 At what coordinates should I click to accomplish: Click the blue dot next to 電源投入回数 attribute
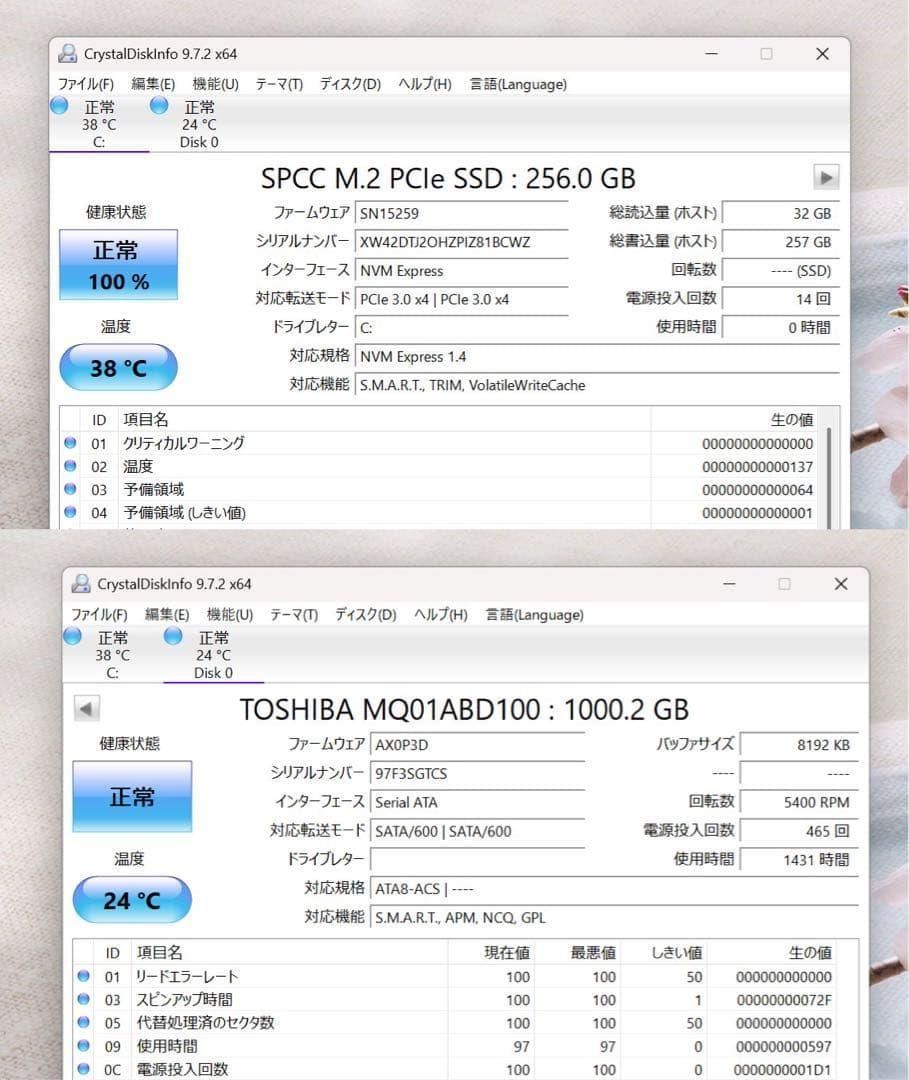pos(83,1069)
